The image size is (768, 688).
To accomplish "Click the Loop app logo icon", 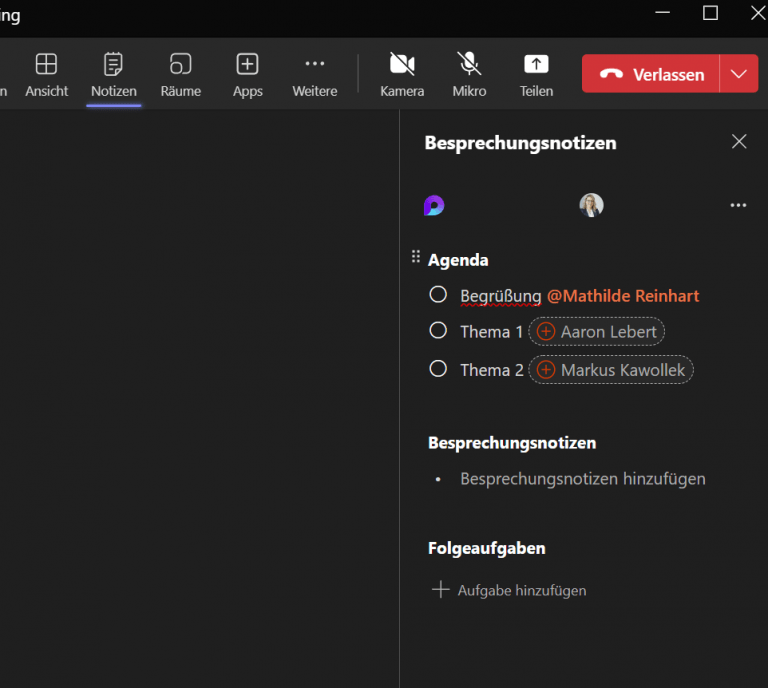I will pos(434,205).
